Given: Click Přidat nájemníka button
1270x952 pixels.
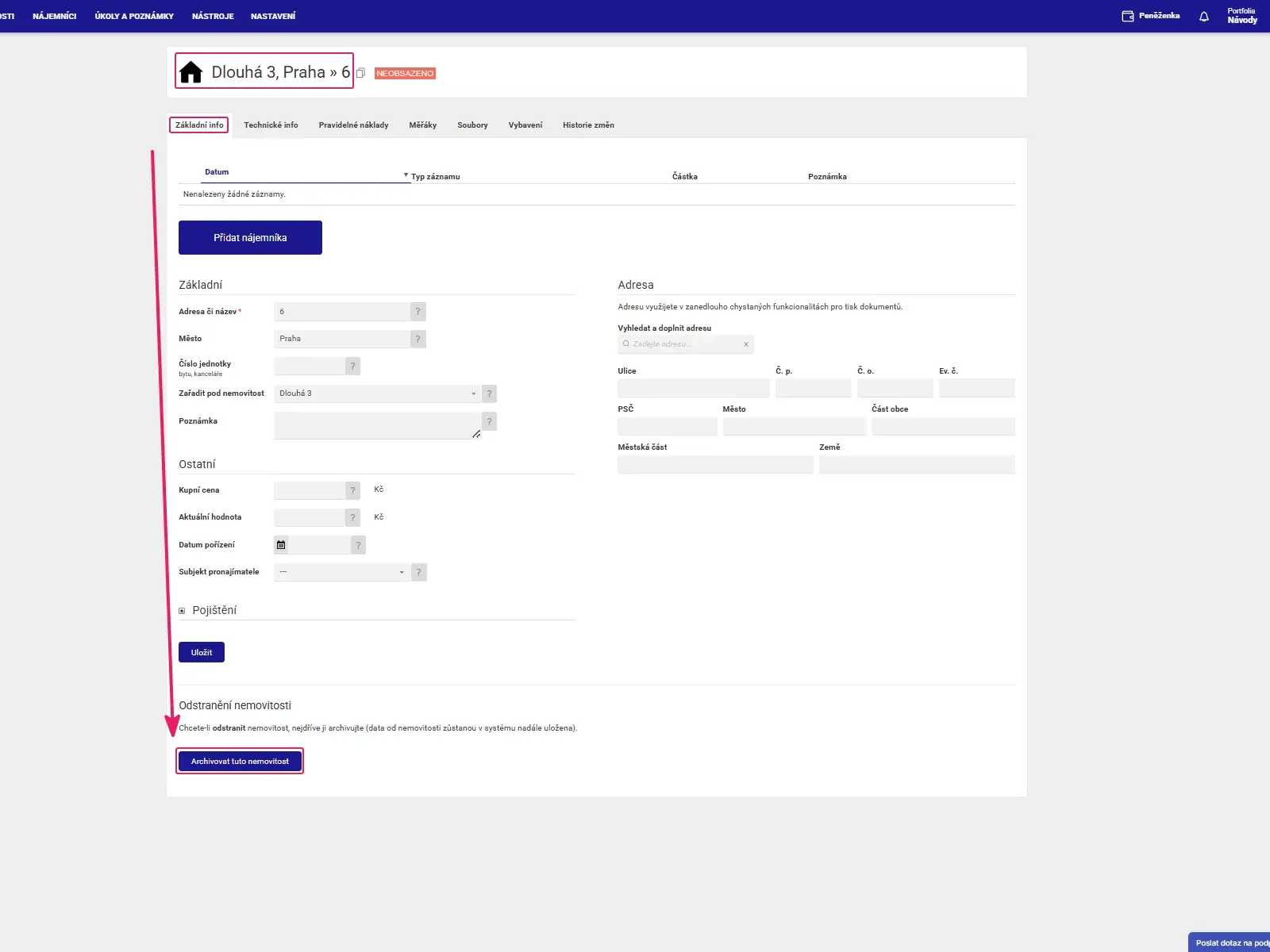Looking at the screenshot, I should [x=250, y=238].
